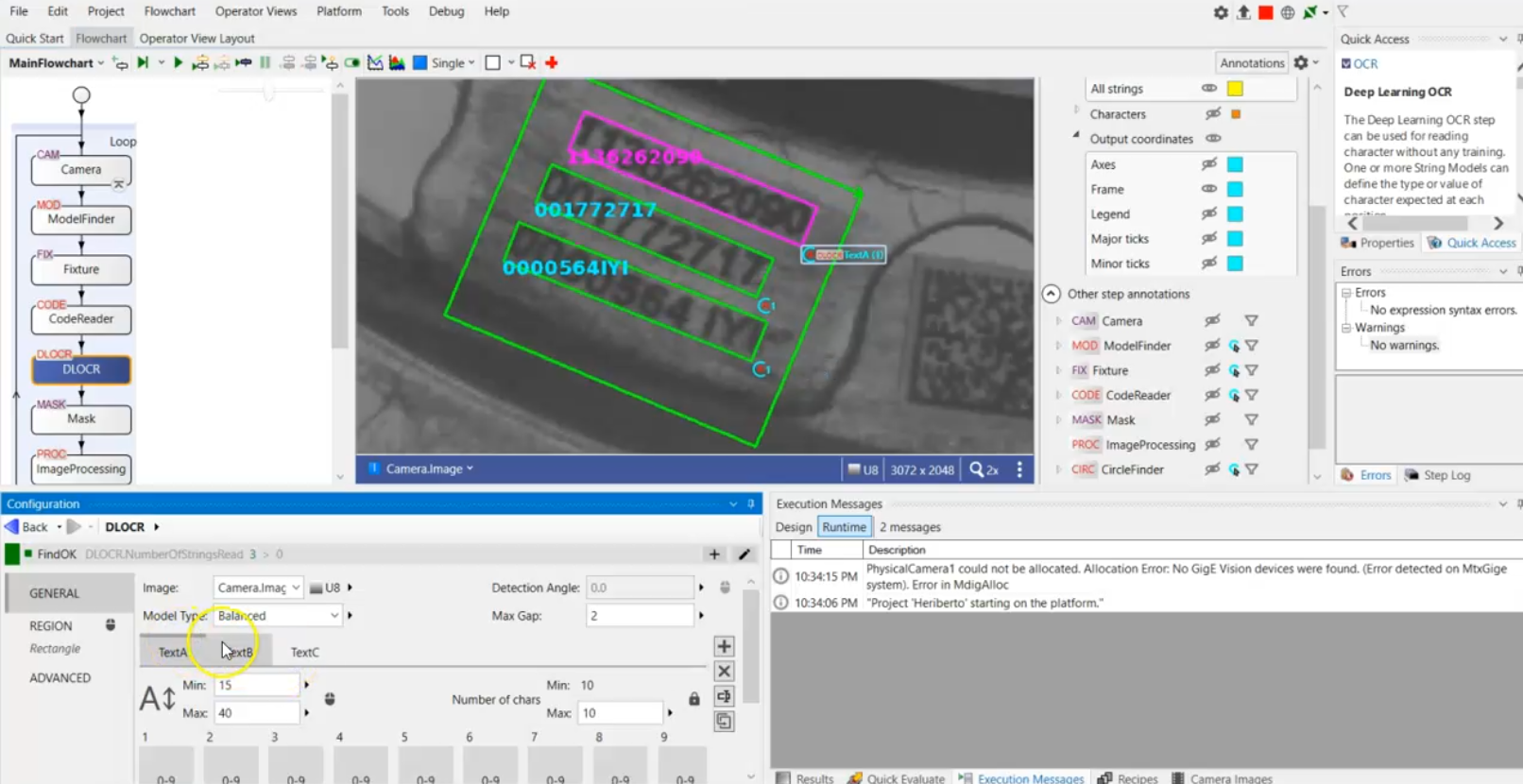The height and width of the screenshot is (784, 1523).
Task: Remove the text string with the X button
Action: tap(724, 671)
